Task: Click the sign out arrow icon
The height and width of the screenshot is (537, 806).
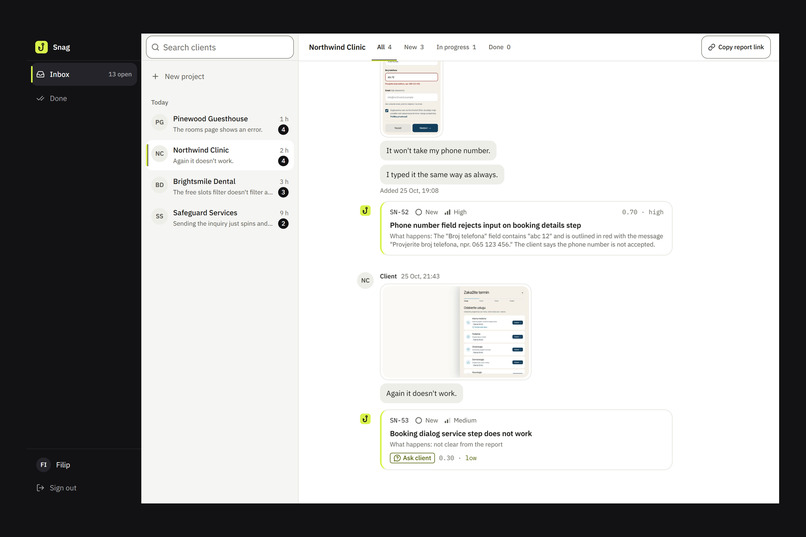Action: pyautogui.click(x=40, y=488)
